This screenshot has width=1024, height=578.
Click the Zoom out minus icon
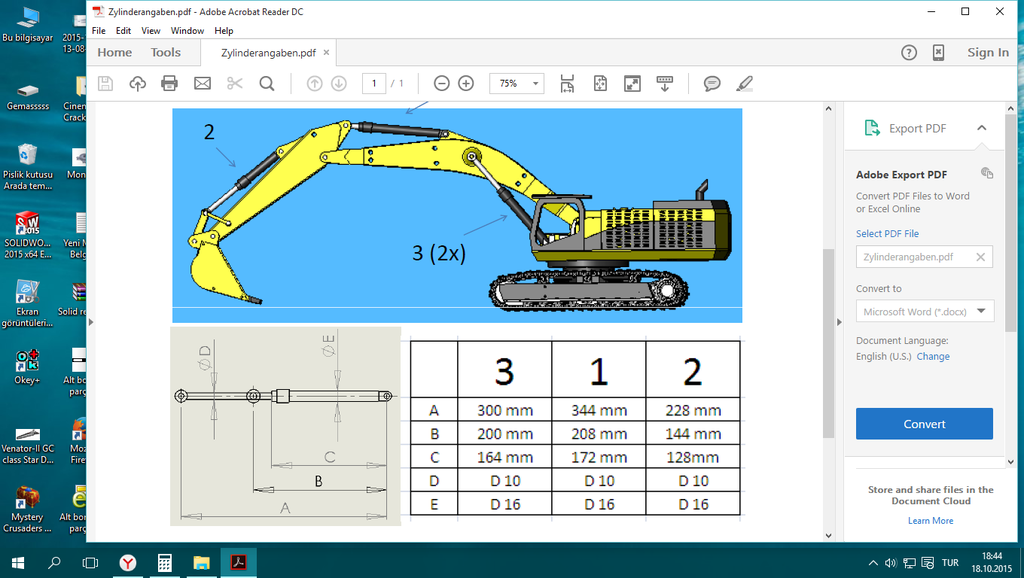point(441,83)
